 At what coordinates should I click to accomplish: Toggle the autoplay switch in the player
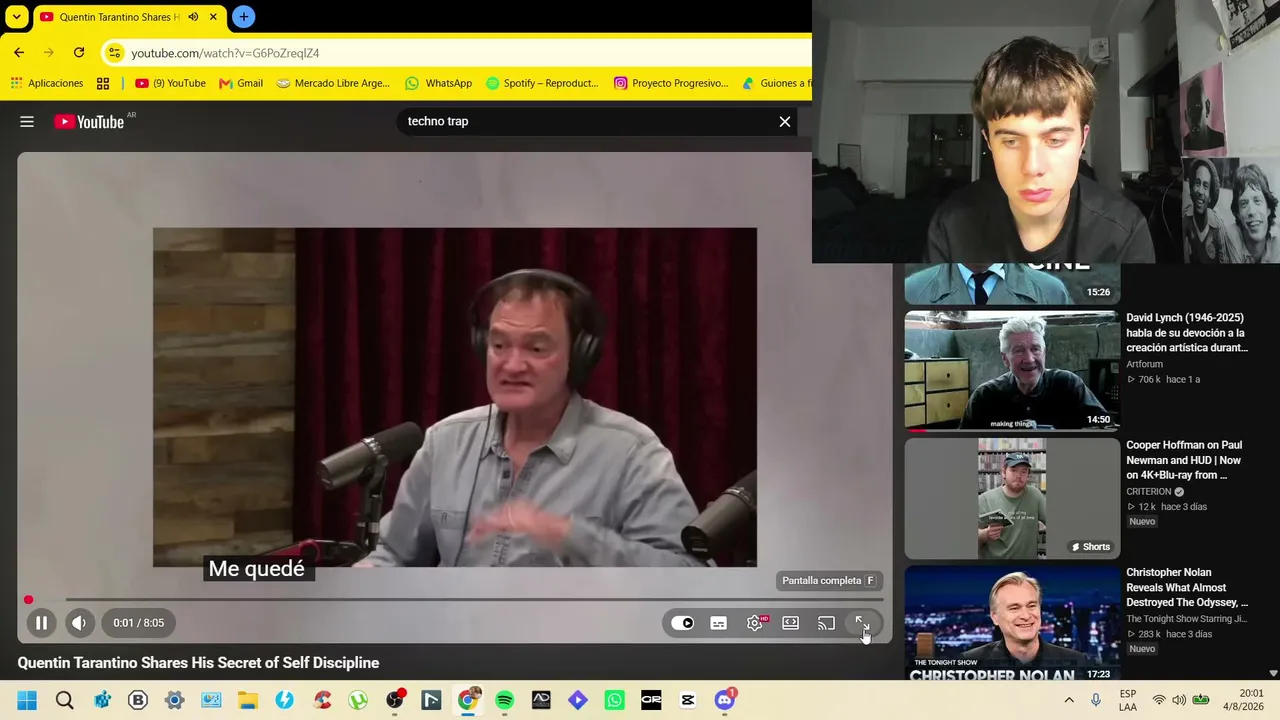[x=682, y=623]
